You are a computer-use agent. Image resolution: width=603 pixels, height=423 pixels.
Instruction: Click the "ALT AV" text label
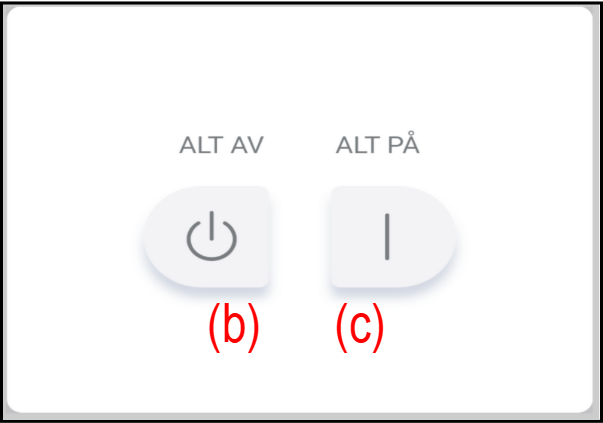point(221,146)
